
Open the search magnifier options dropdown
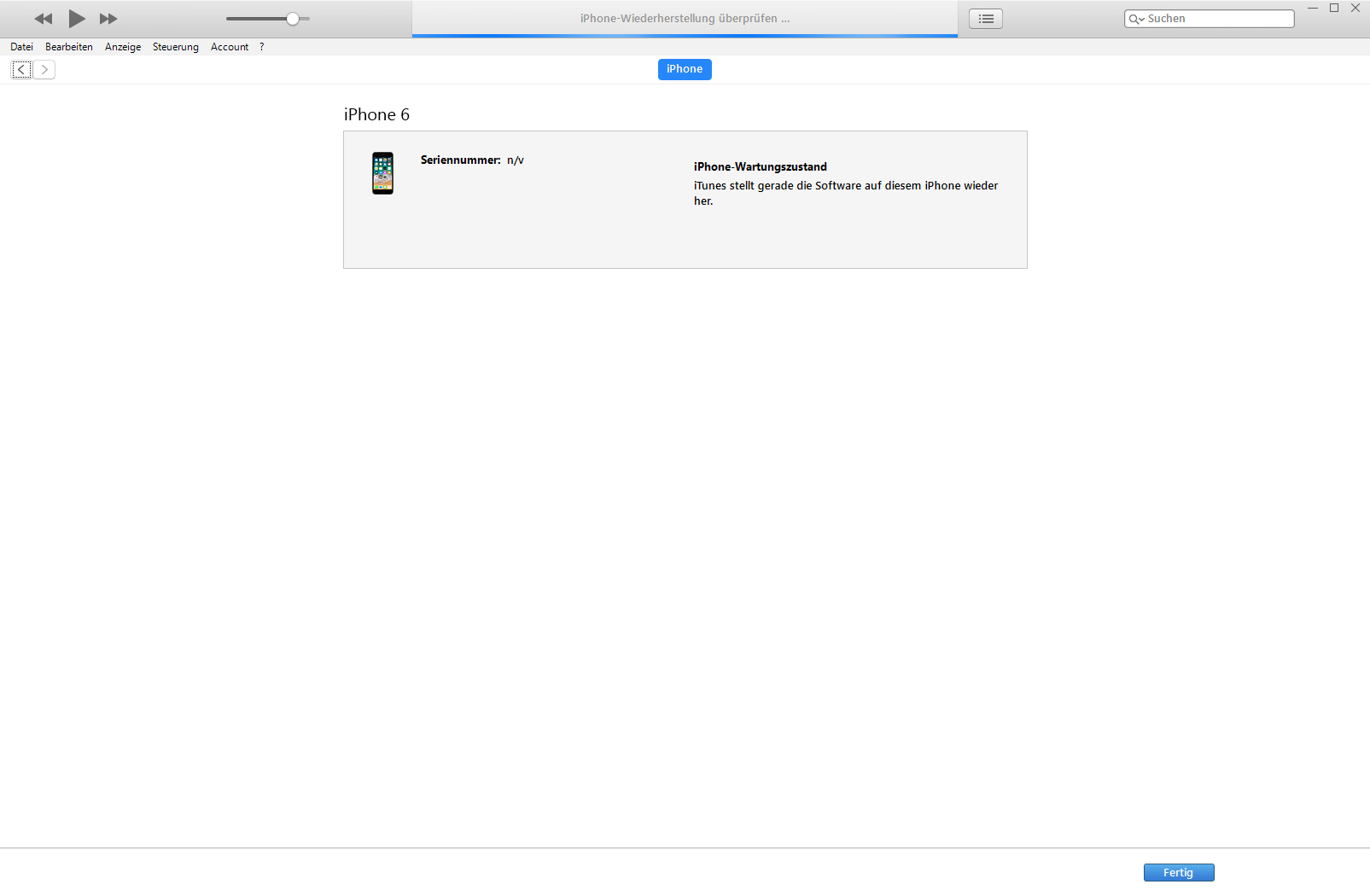(x=1136, y=19)
